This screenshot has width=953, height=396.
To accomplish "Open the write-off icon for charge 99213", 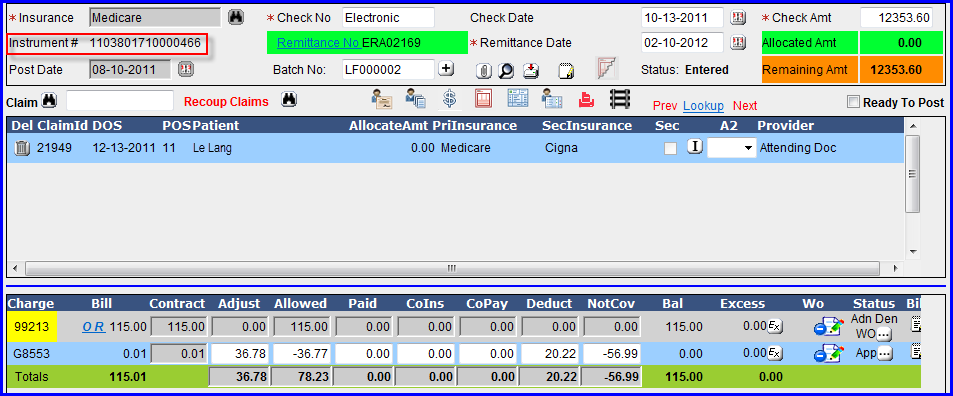I will [x=828, y=327].
